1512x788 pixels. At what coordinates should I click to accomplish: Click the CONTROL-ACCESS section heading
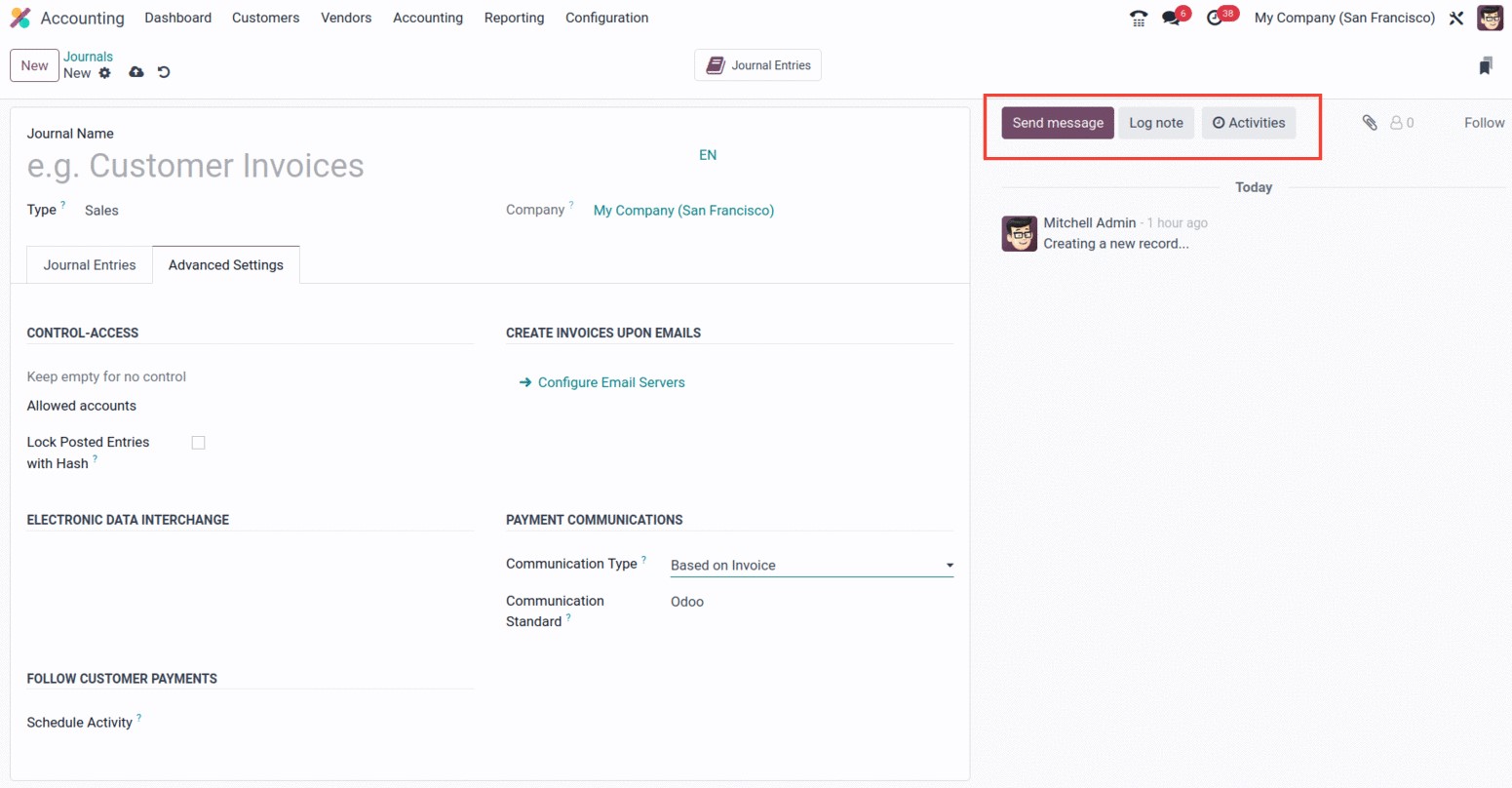83,333
